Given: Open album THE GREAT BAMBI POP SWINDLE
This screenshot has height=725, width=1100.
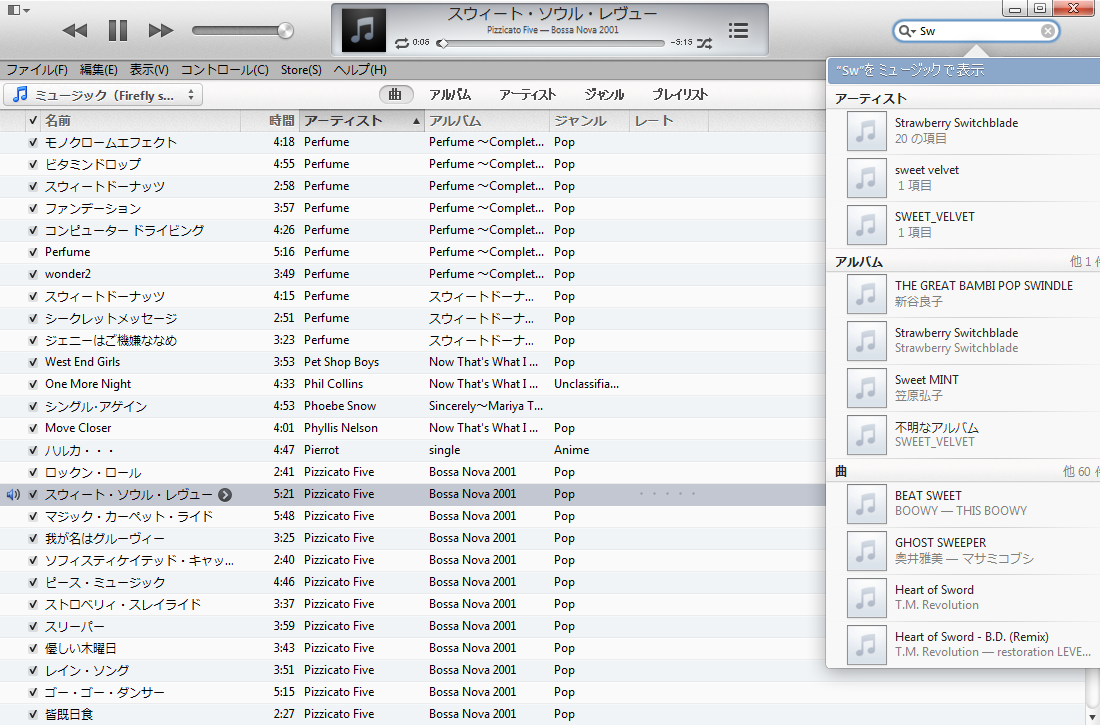Looking at the screenshot, I should click(x=963, y=294).
